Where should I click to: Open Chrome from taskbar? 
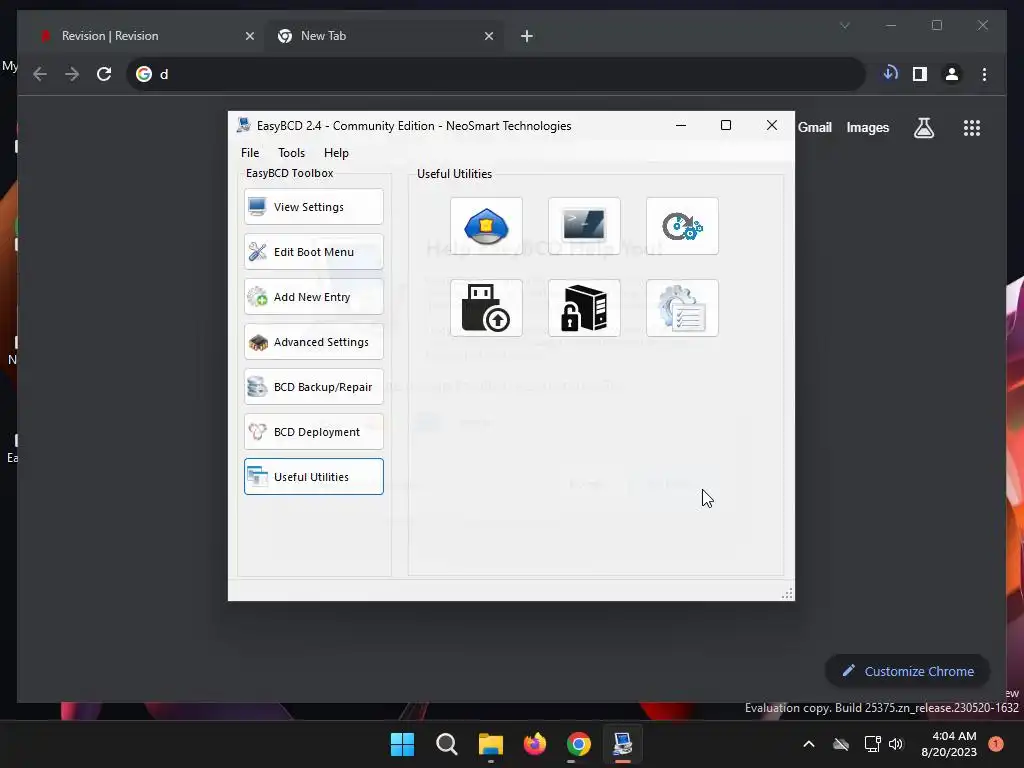pyautogui.click(x=579, y=744)
